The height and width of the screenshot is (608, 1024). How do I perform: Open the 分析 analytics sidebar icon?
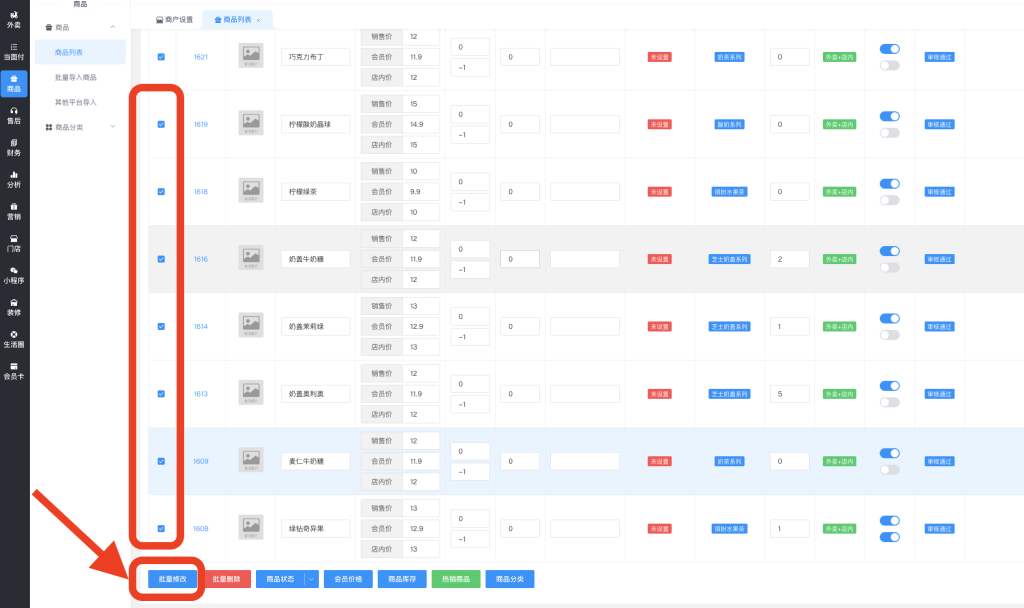click(14, 179)
